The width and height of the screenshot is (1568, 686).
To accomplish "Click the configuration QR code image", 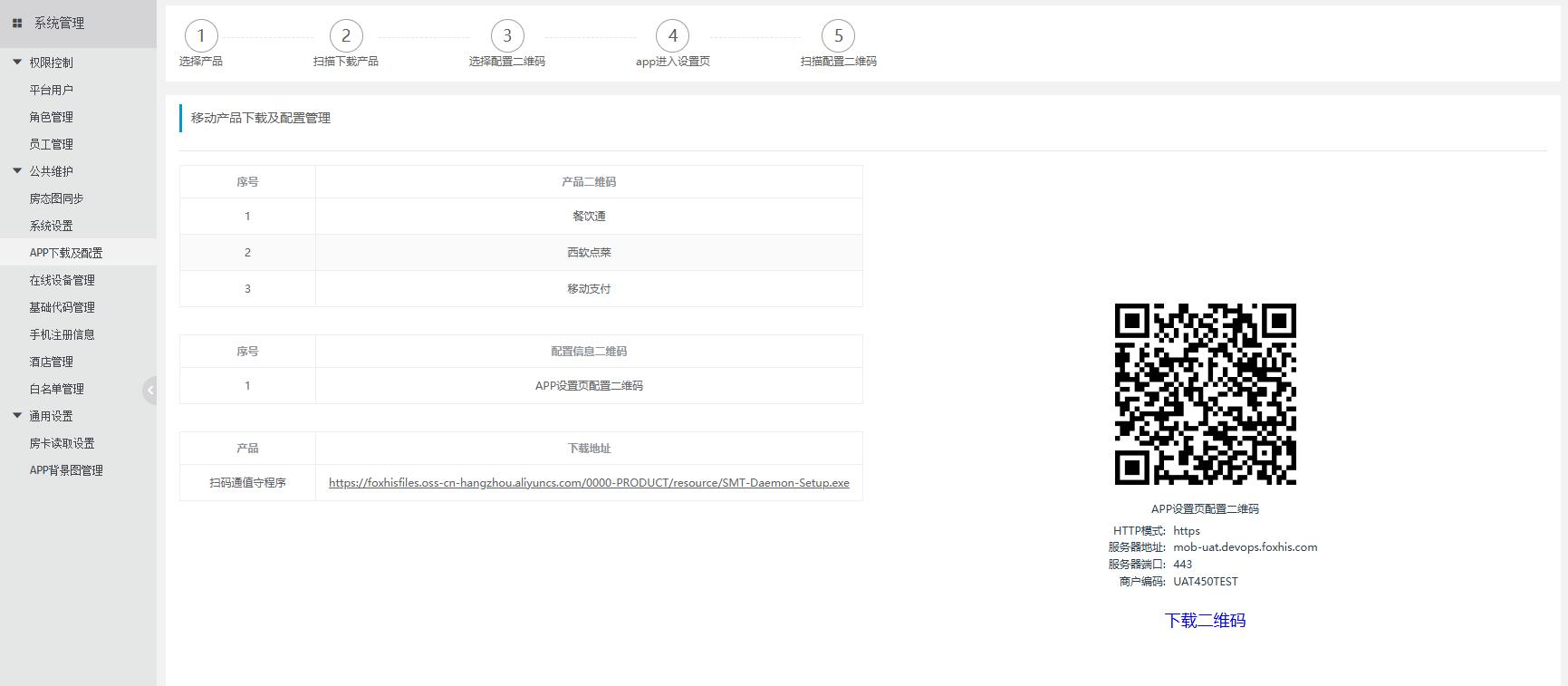I will 1206,394.
